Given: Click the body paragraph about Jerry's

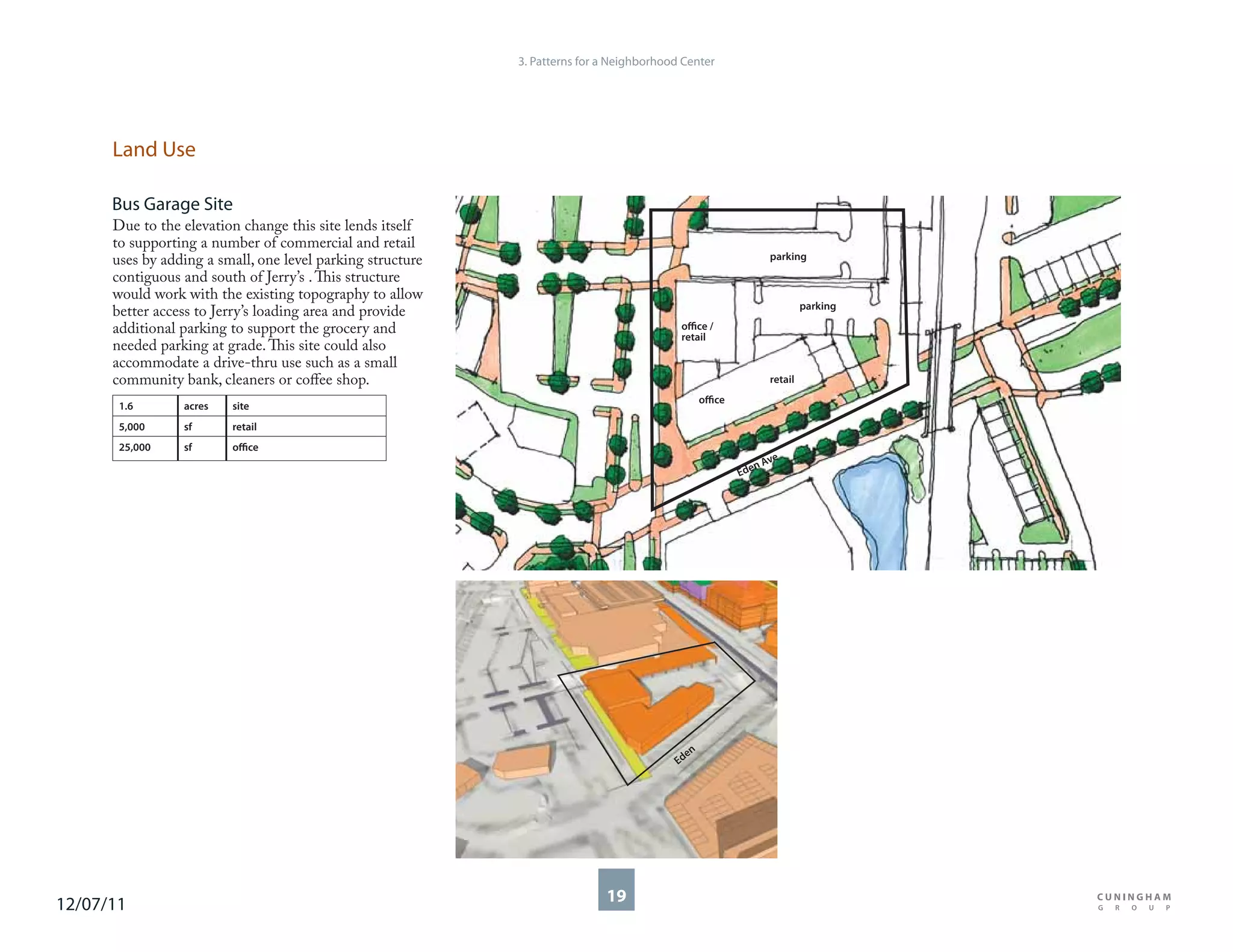Looking at the screenshot, I should [x=267, y=302].
